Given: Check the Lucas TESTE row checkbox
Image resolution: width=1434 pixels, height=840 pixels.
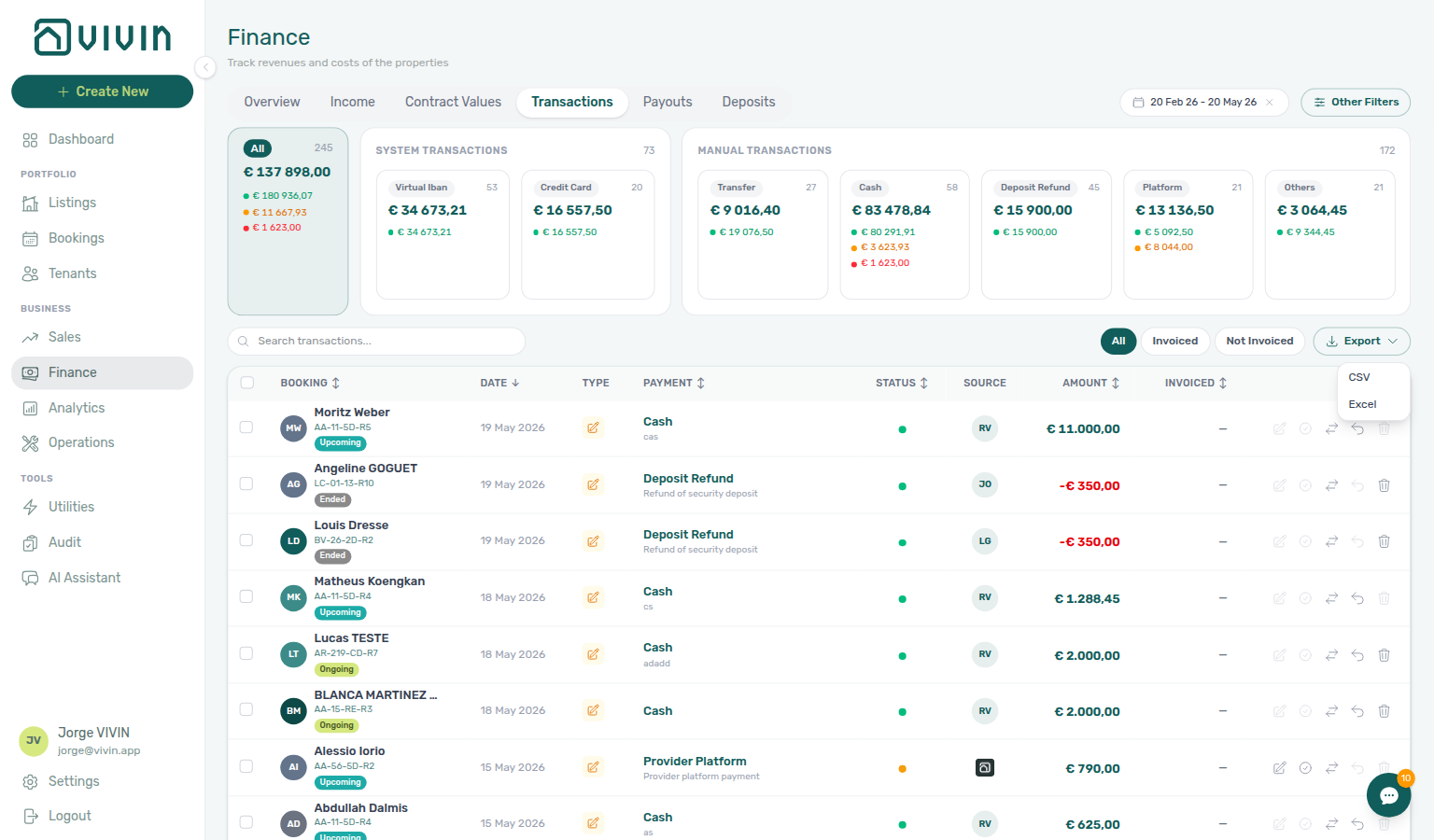Looking at the screenshot, I should 246,653.
